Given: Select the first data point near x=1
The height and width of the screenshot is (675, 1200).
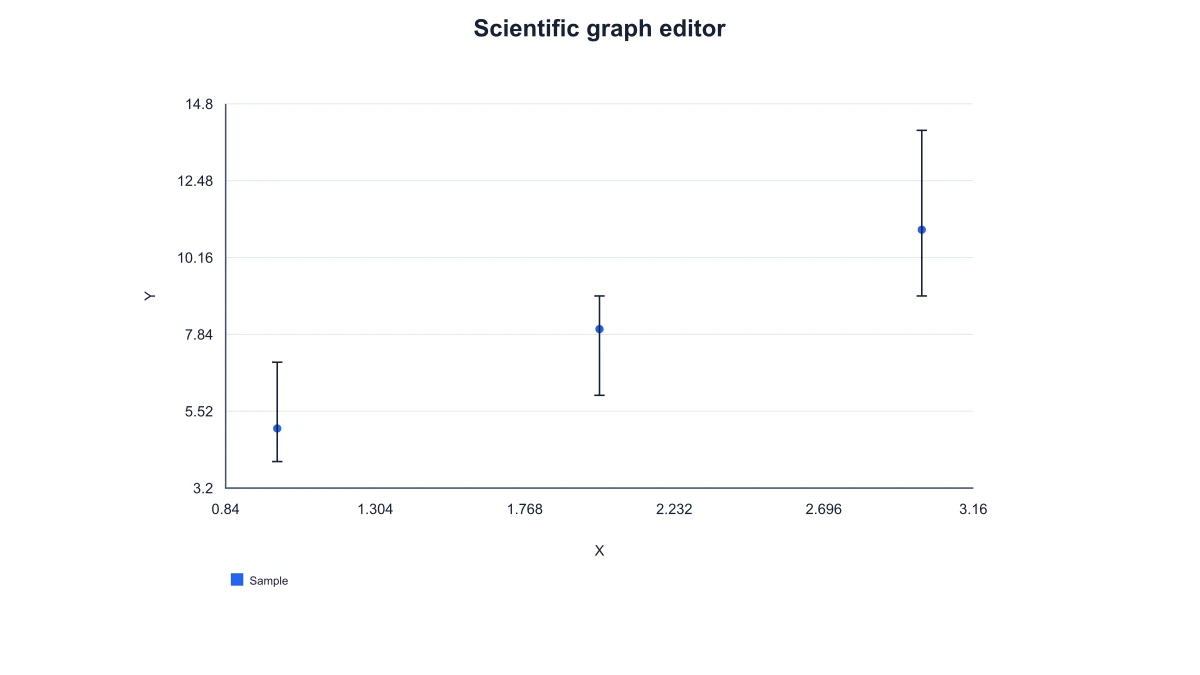Looking at the screenshot, I should click(277, 428).
